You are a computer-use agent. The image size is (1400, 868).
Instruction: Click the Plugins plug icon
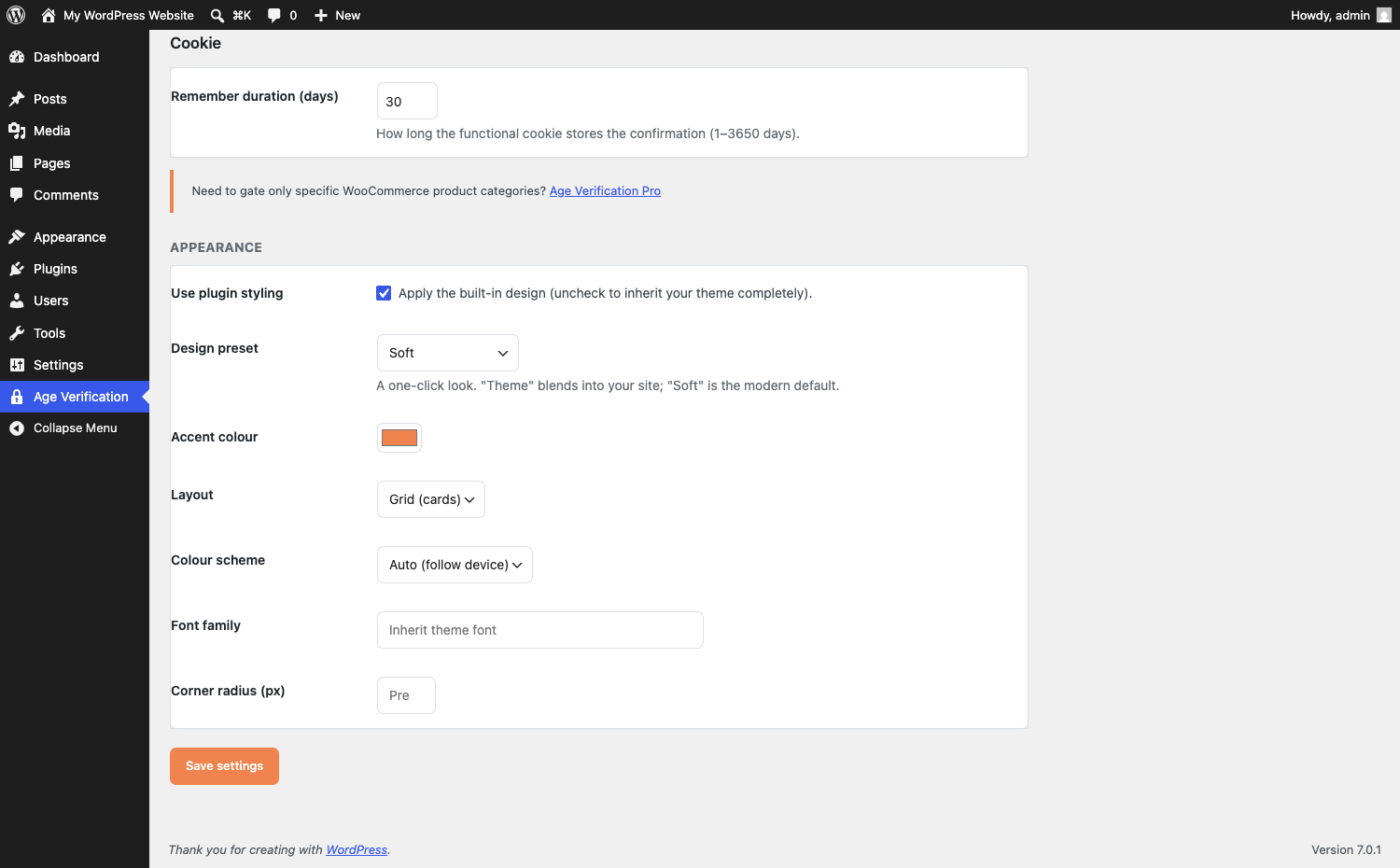pyautogui.click(x=17, y=269)
